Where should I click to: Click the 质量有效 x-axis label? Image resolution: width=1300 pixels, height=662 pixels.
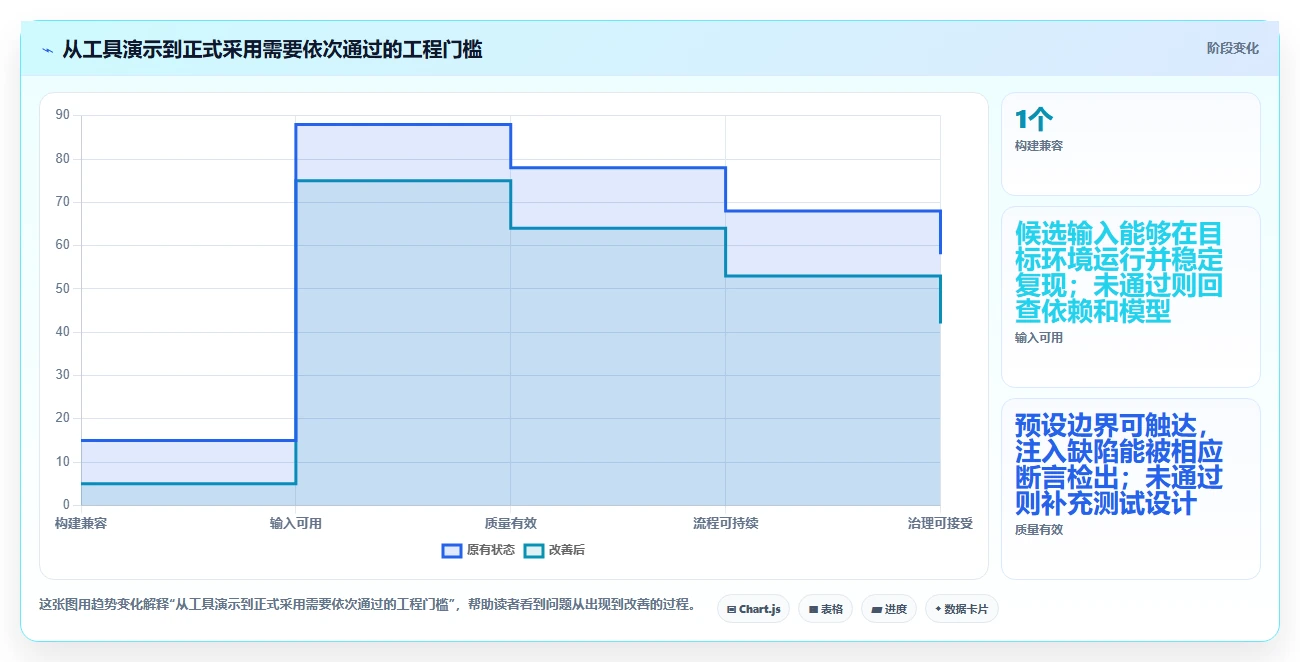tap(511, 523)
